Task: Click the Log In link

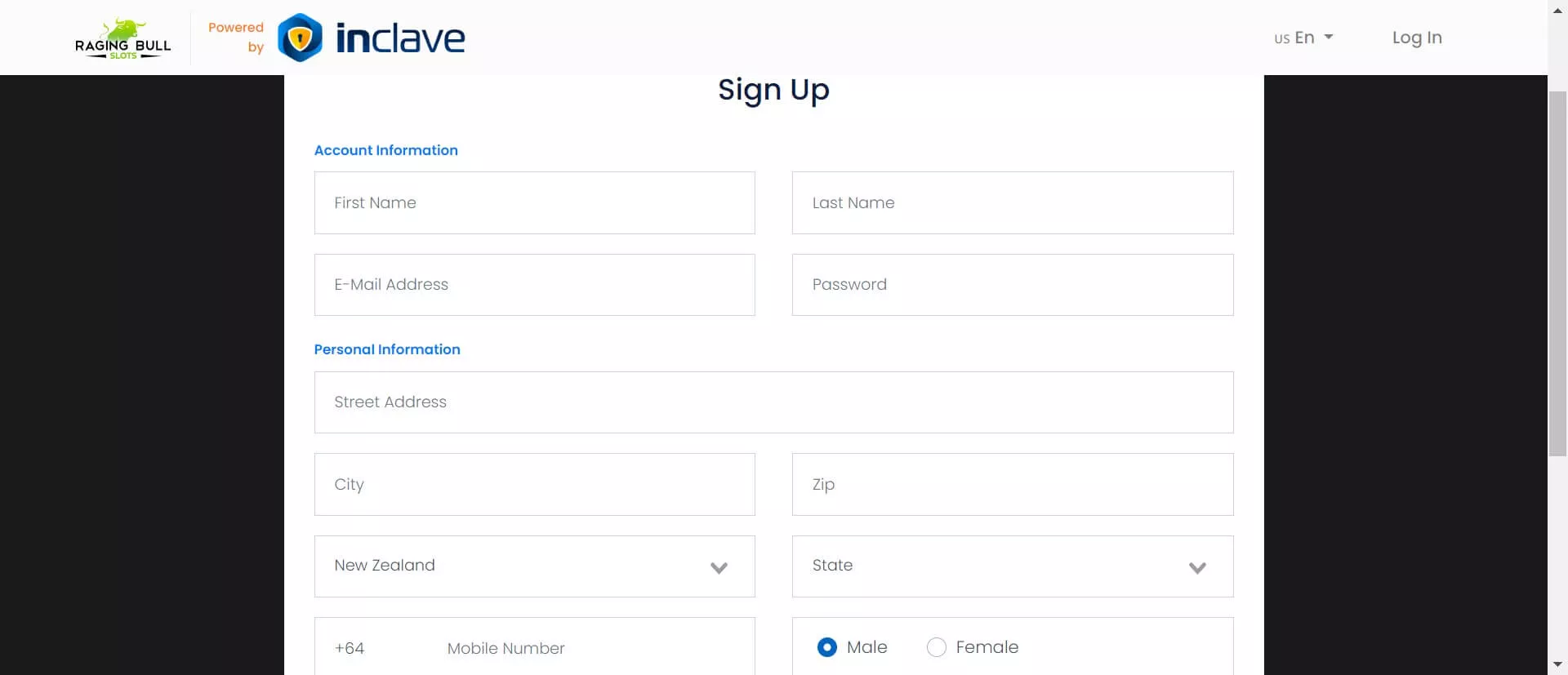Action: (x=1416, y=38)
